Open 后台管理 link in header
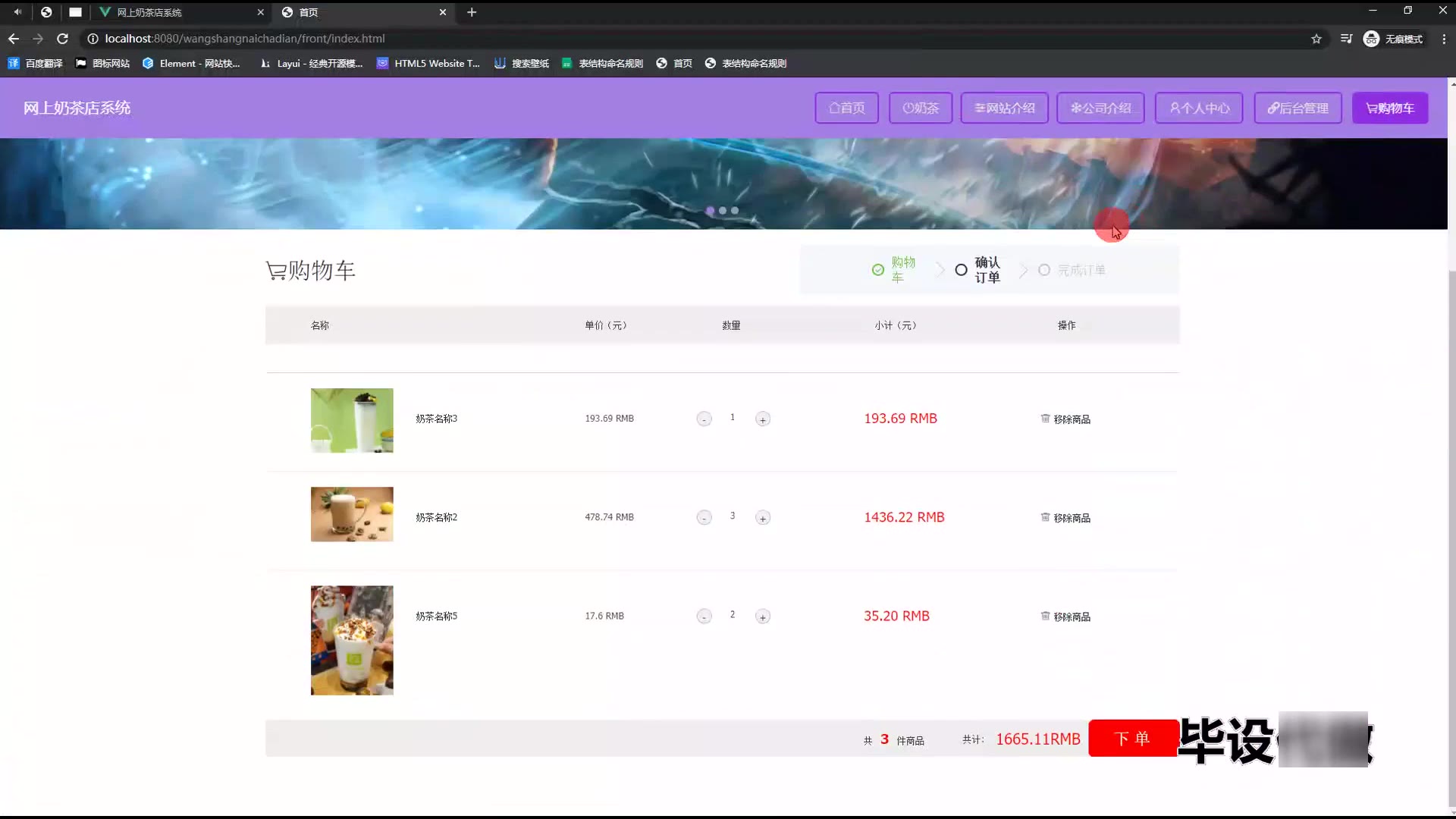This screenshot has width=1456, height=819. coord(1298,108)
